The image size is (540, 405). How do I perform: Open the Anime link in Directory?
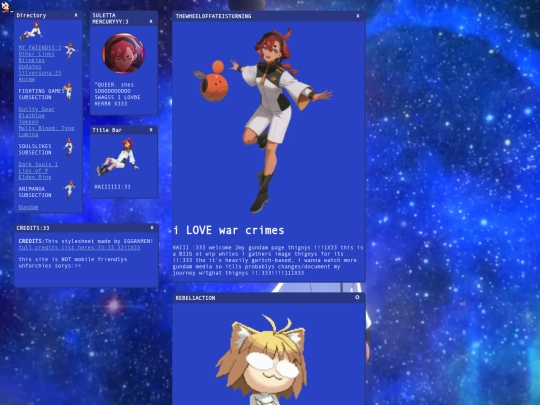(27, 79)
